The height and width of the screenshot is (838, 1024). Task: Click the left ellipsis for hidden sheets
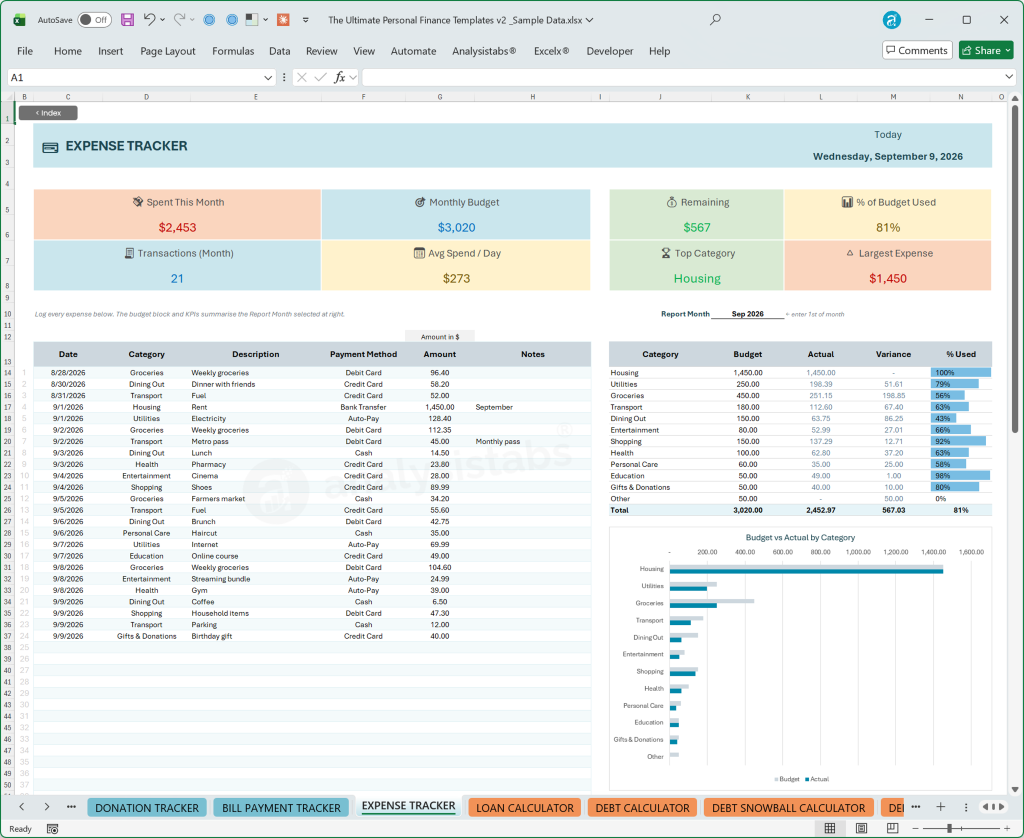coord(71,807)
